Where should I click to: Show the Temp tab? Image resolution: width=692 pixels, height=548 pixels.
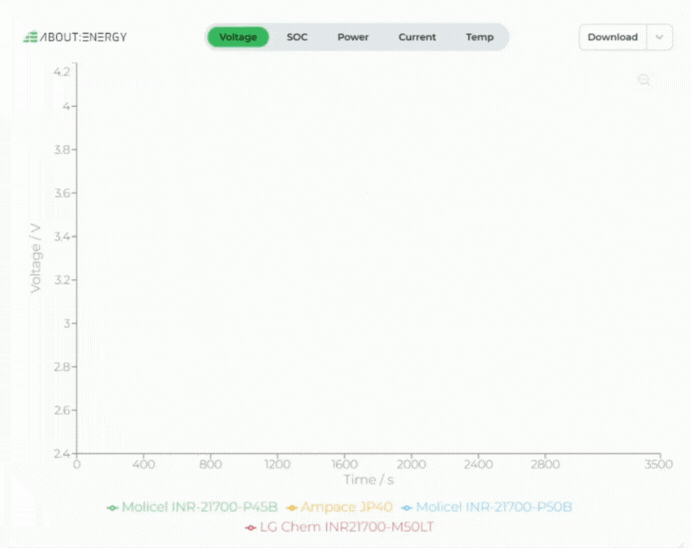coord(480,37)
